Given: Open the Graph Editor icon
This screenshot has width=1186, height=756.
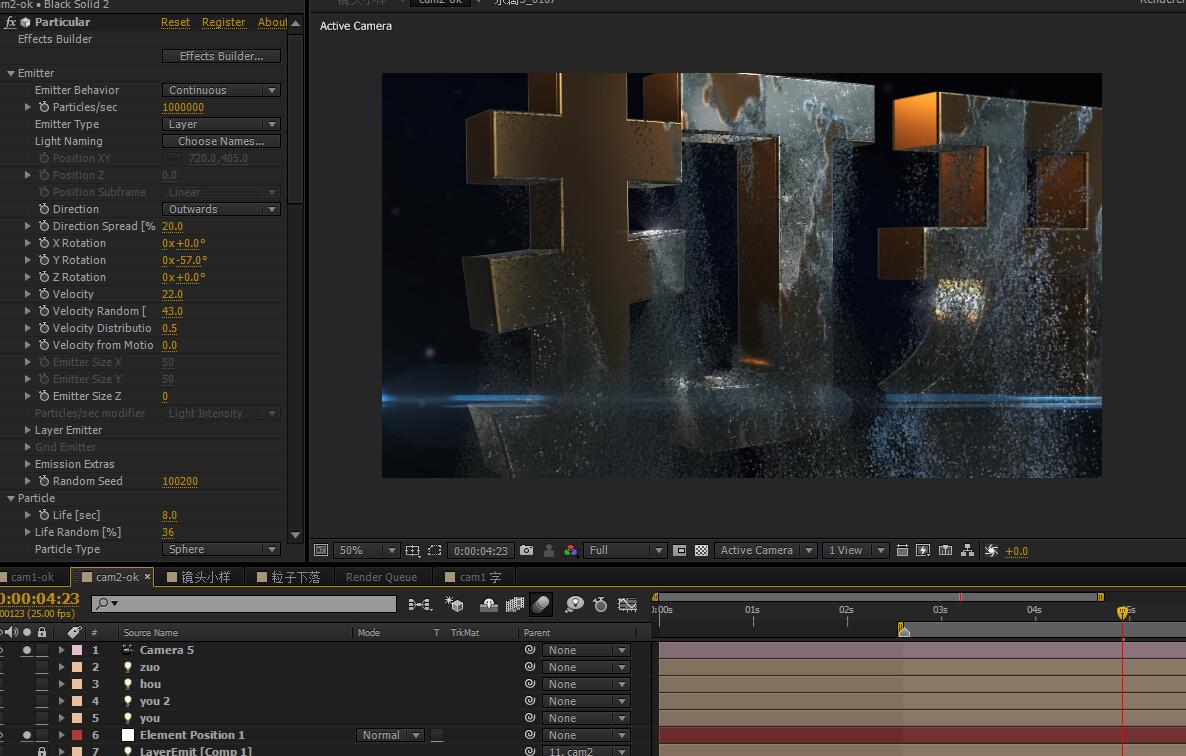Looking at the screenshot, I should pos(627,604).
